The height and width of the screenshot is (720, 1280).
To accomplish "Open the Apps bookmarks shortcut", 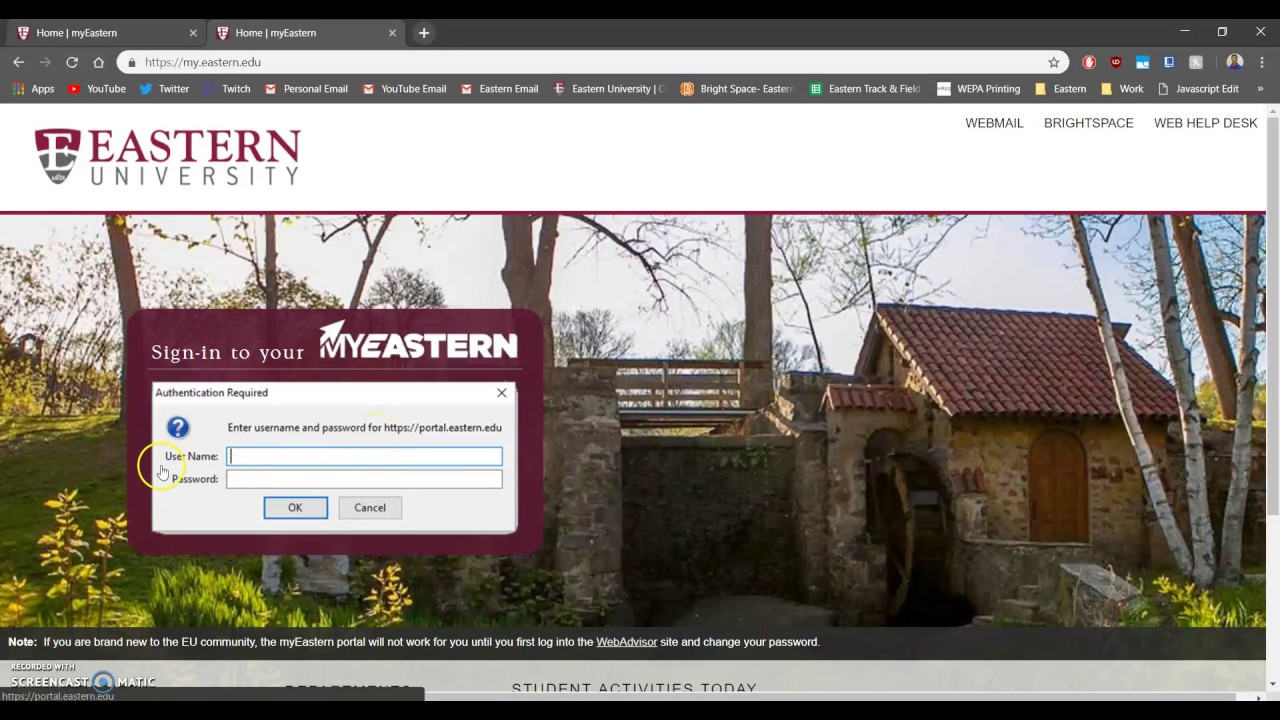I will pos(33,89).
